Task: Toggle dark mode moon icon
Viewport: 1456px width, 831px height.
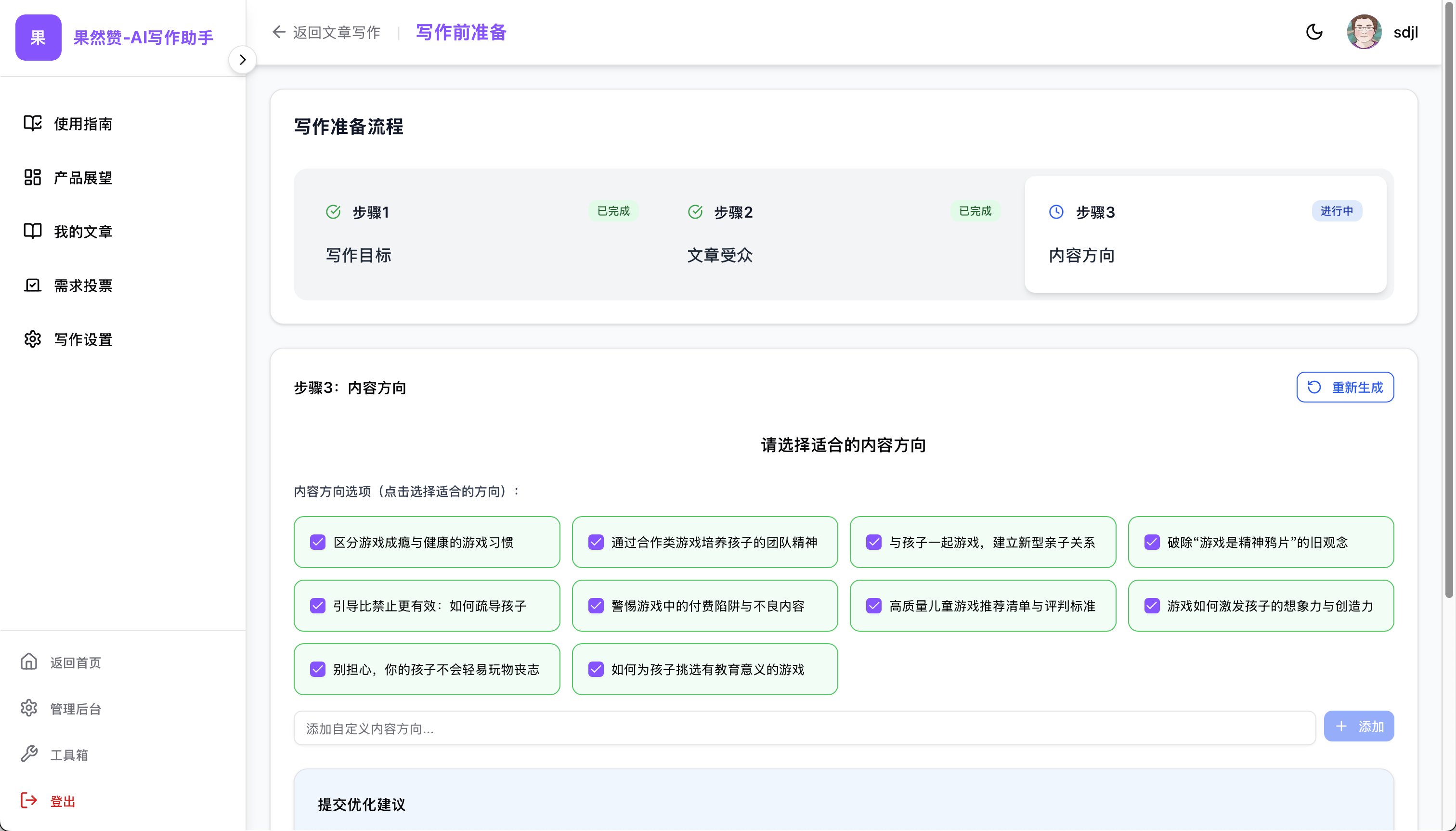Action: point(1314,32)
